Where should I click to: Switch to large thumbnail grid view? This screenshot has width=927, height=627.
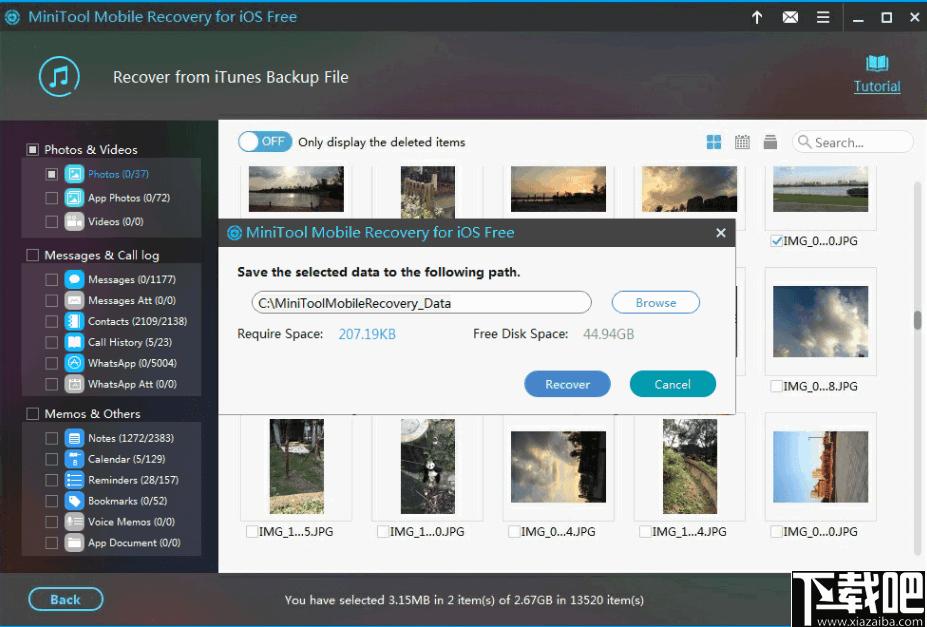pos(714,142)
